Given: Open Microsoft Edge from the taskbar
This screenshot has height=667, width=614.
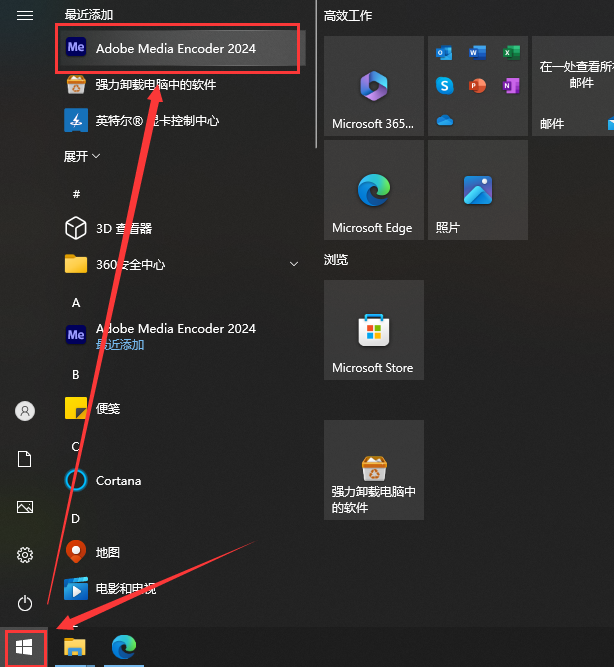Looking at the screenshot, I should [x=124, y=647].
